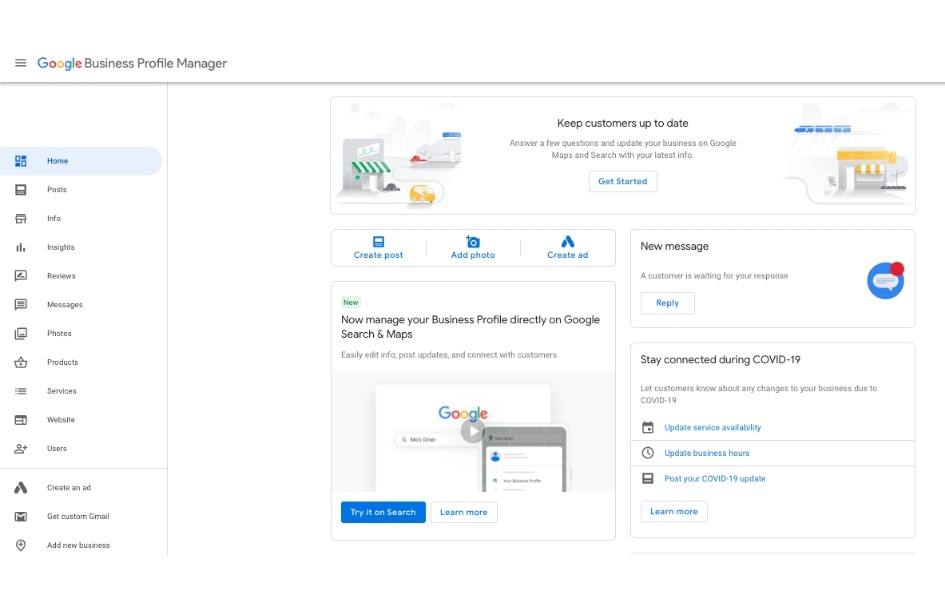Screen dimensions: 945x600
Task: Click Create an ad sidebar label
Action: pos(69,488)
